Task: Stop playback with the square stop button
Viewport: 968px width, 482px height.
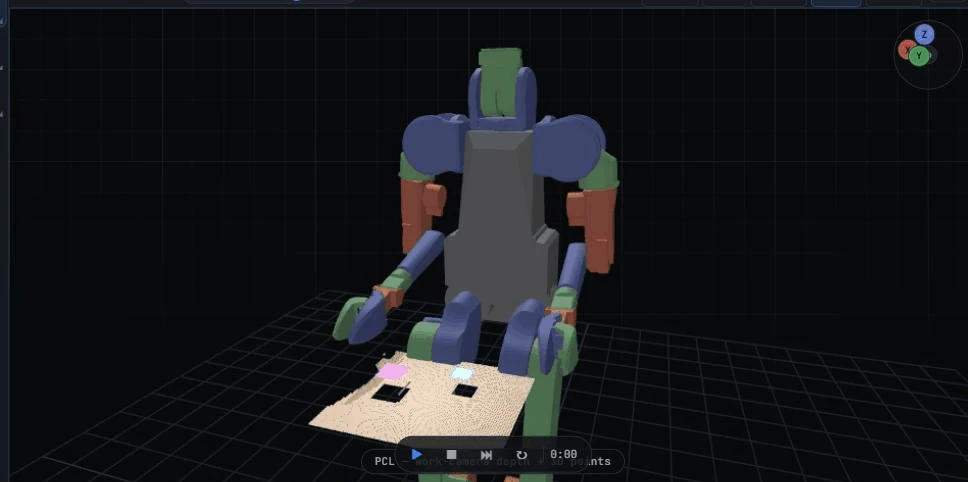Action: (451, 455)
